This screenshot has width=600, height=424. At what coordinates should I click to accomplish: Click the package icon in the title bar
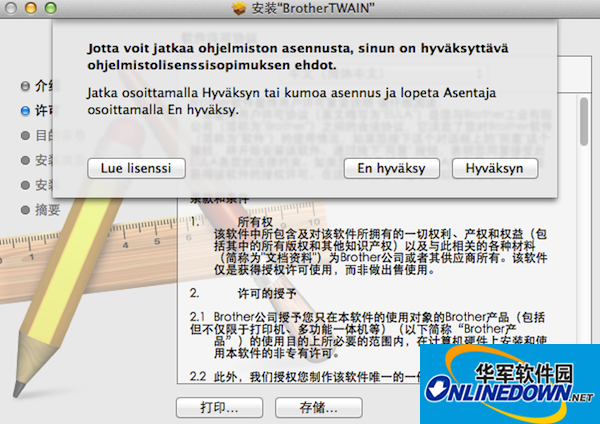point(239,8)
